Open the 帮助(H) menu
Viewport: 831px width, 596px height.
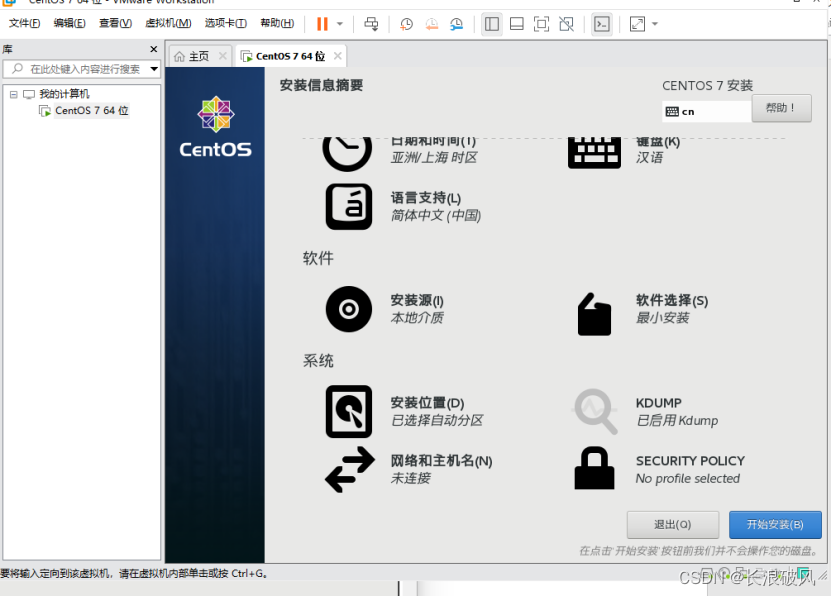click(277, 23)
